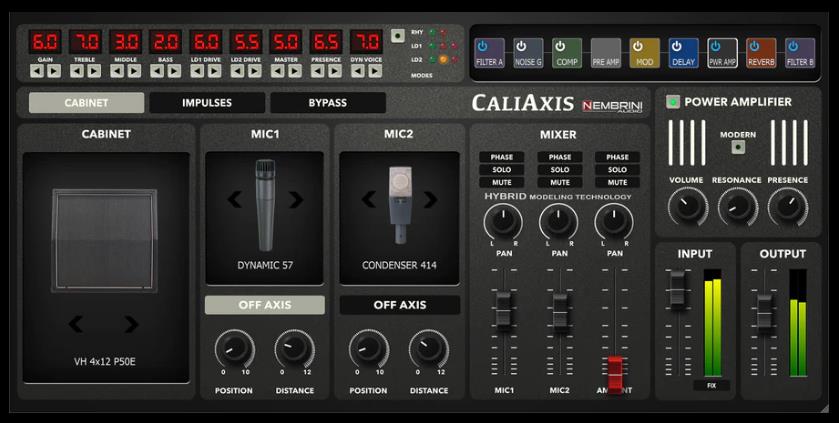Increase Treble with right arrow

click(x=94, y=71)
